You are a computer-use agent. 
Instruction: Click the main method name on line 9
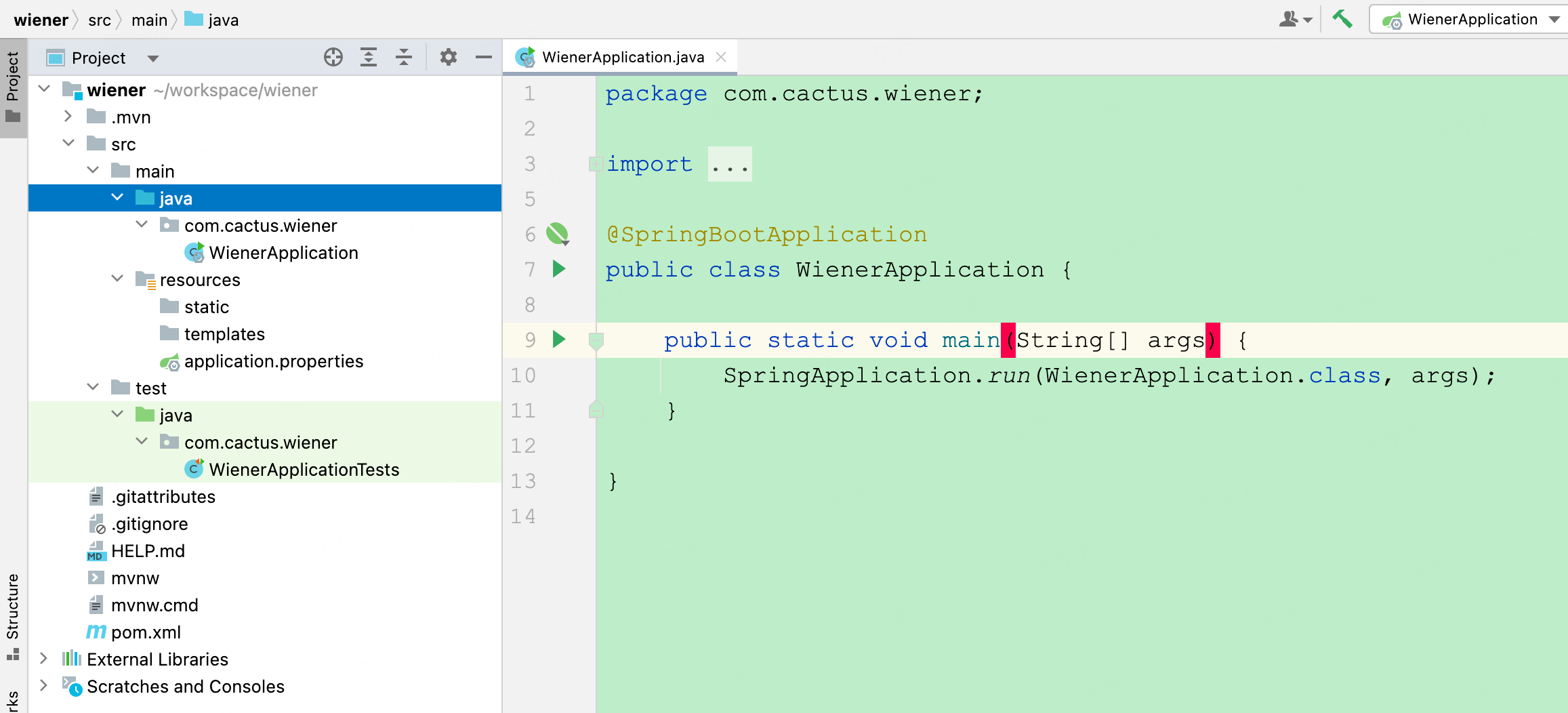point(970,340)
